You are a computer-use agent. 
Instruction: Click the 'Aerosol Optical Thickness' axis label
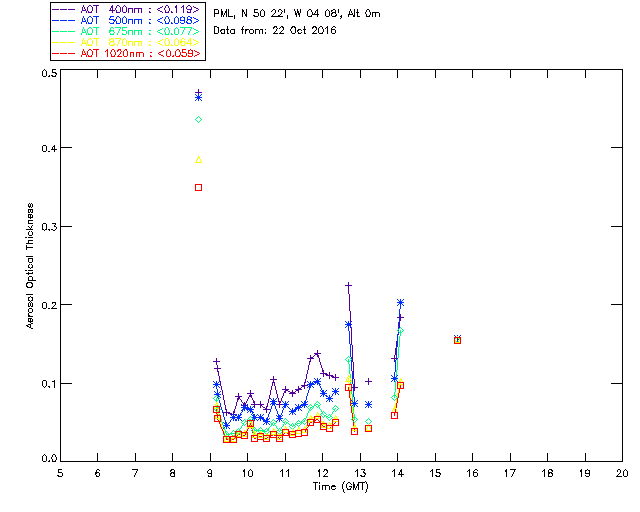[x=30, y=266]
